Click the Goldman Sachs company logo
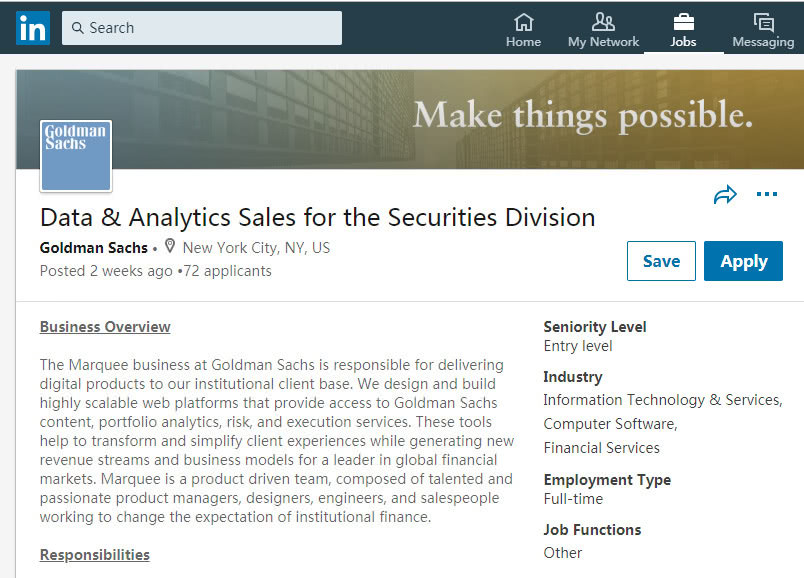The height and width of the screenshot is (578, 804). (x=76, y=155)
